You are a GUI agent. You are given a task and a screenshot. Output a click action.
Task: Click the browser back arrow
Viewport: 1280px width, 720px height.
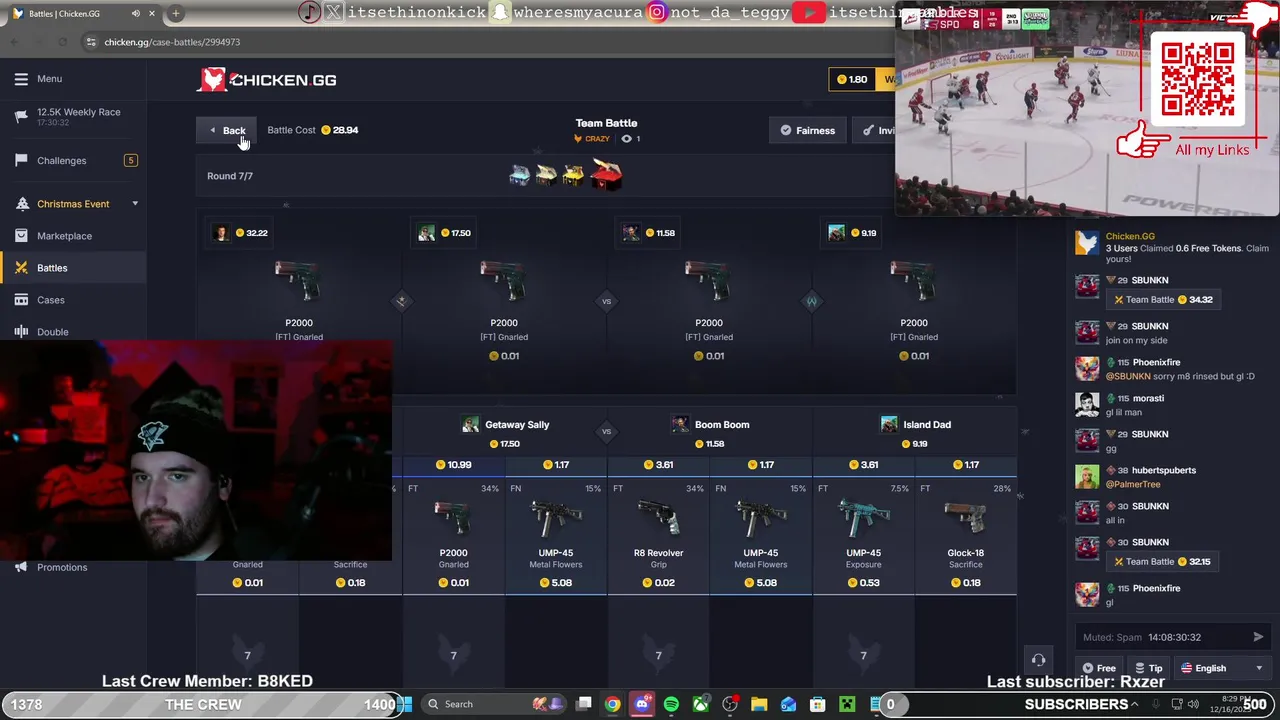[x=15, y=42]
